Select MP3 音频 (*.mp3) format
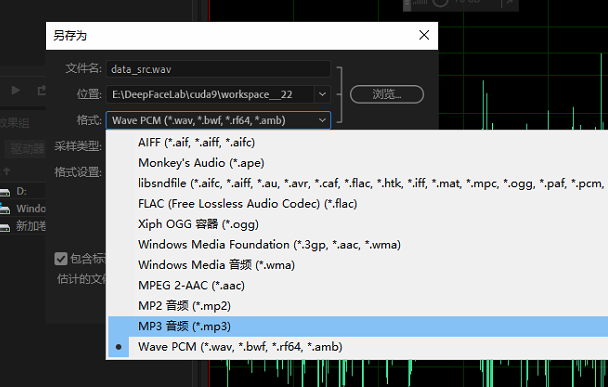The image size is (608, 387). tap(358, 326)
